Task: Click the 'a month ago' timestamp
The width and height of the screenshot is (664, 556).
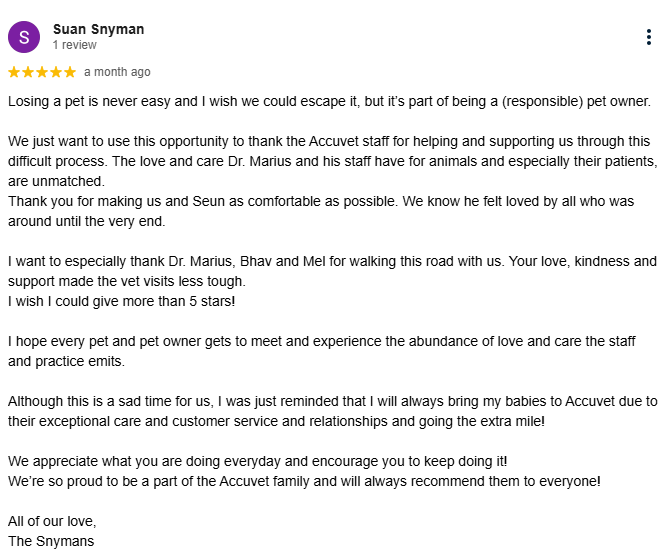Action: [117, 72]
